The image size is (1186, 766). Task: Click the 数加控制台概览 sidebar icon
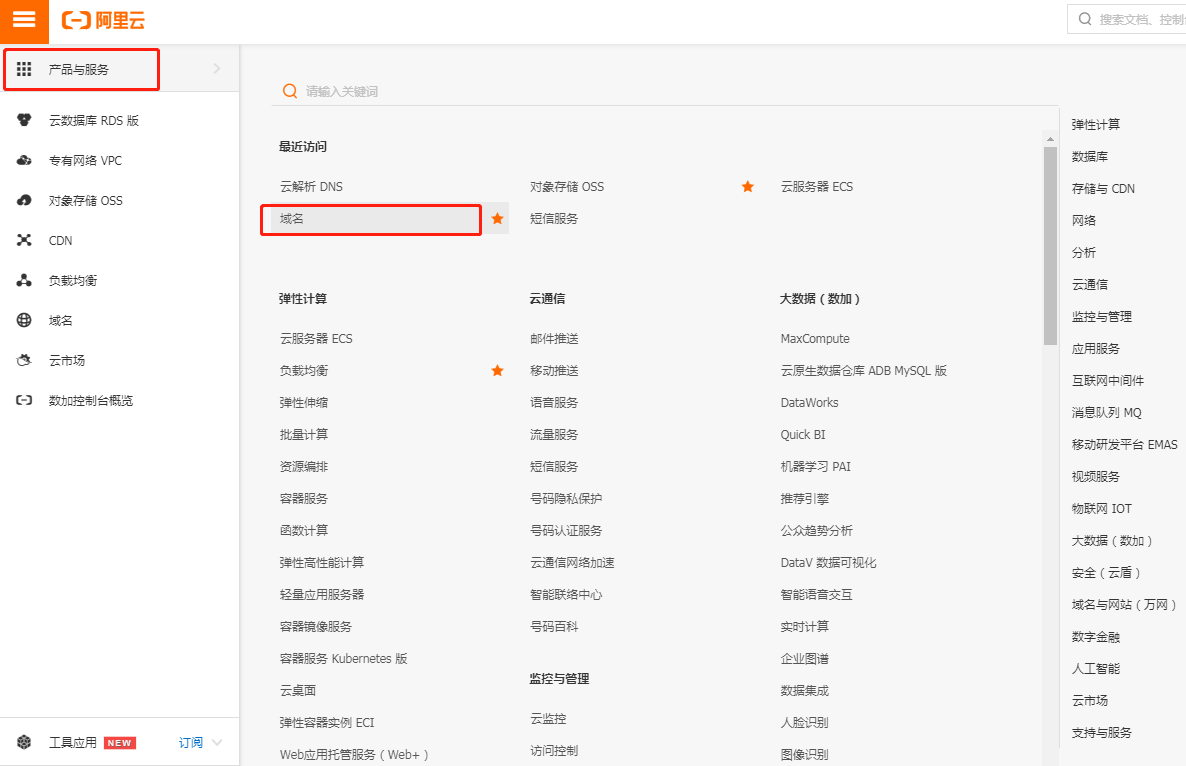click(x=24, y=400)
